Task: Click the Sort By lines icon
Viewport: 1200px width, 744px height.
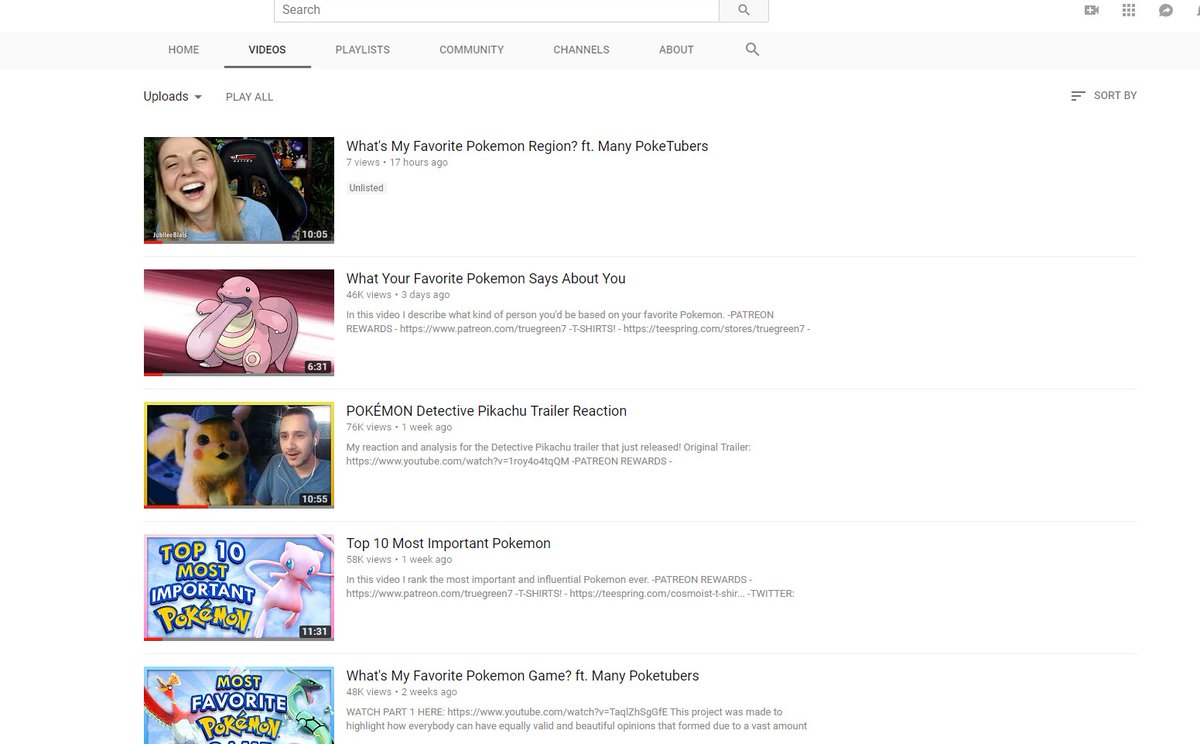Action: tap(1078, 96)
